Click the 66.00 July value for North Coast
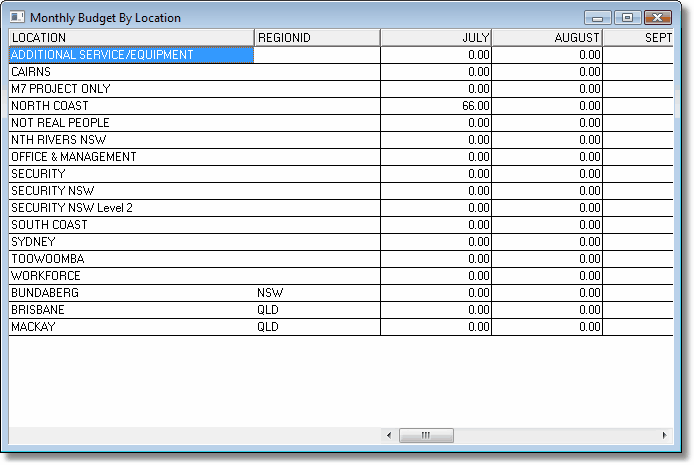Screen dimensions: 694x465 coord(436,106)
